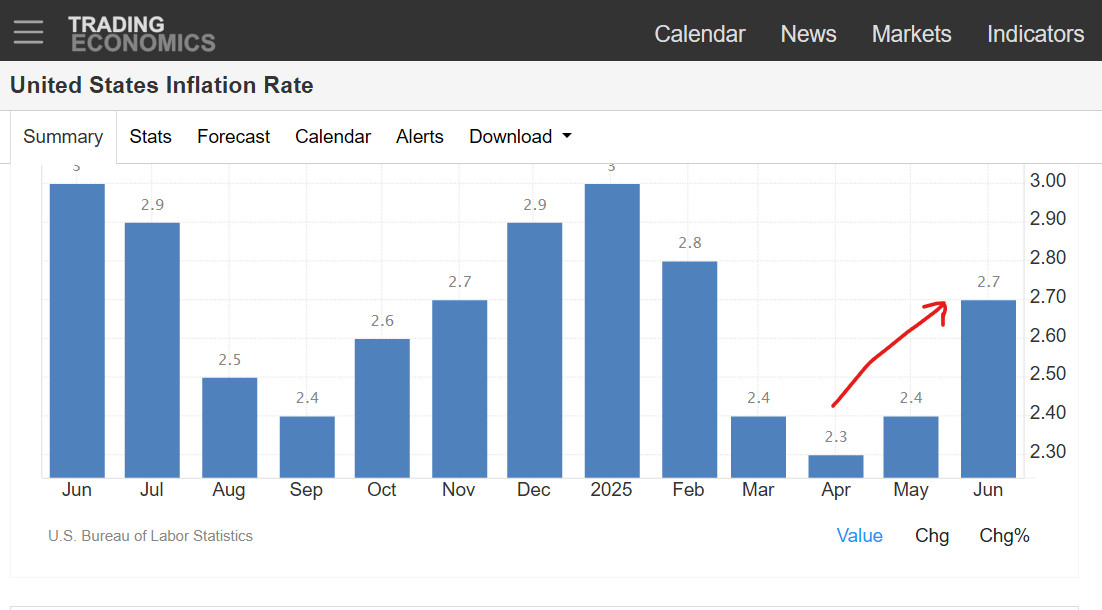Switch chart to Chg% mode
Screen dimensions: 1102x610
tap(1004, 536)
